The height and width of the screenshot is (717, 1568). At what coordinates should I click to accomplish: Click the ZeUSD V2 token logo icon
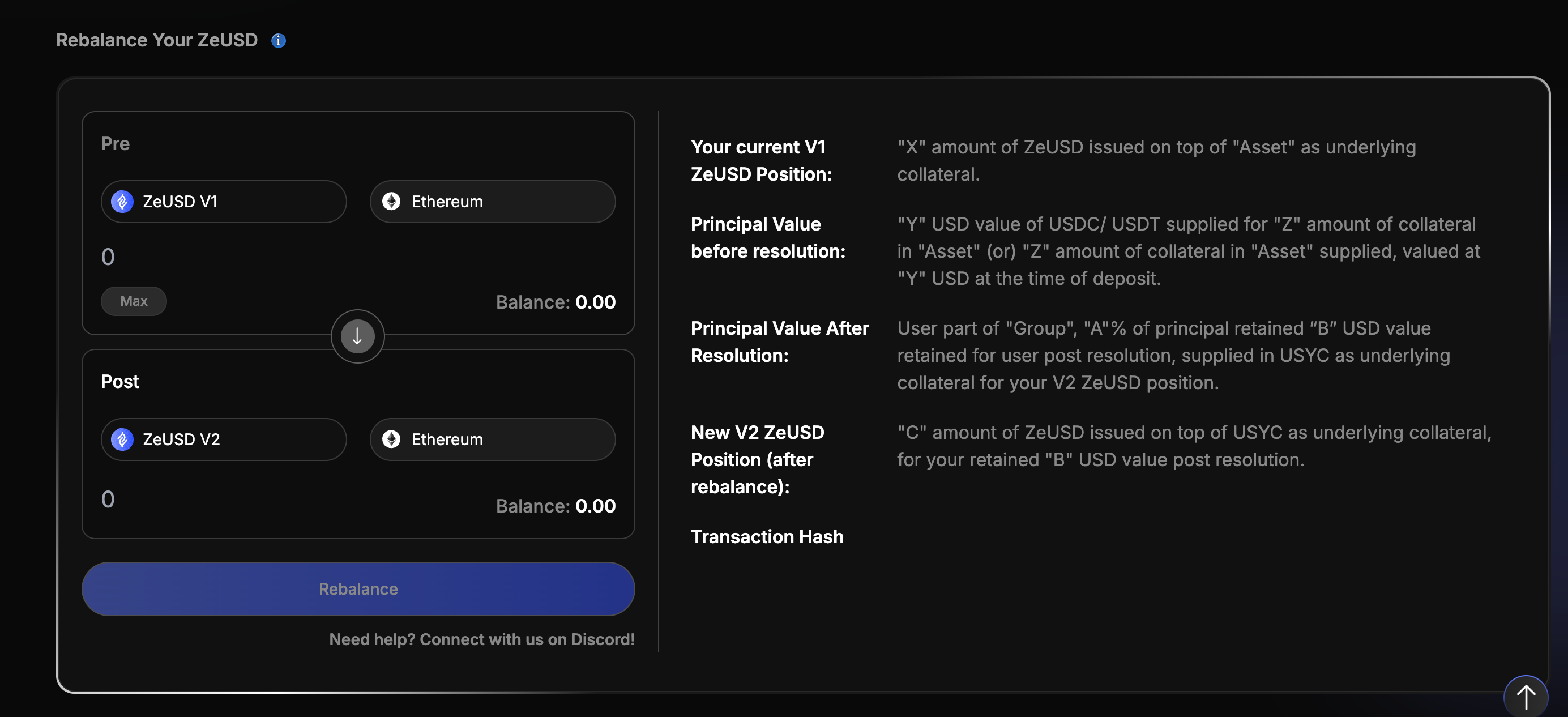[x=122, y=439]
